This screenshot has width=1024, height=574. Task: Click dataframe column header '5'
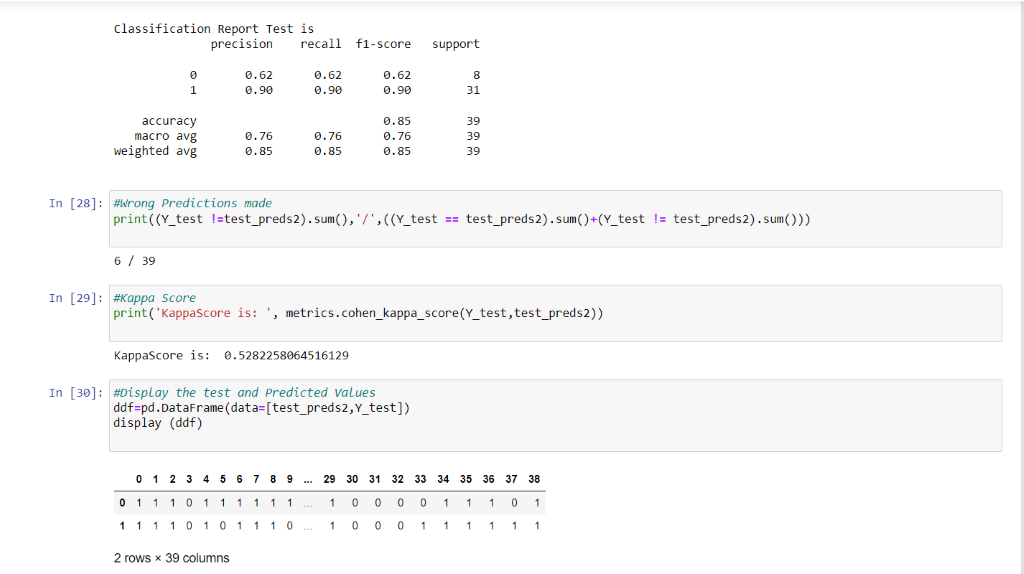223,479
